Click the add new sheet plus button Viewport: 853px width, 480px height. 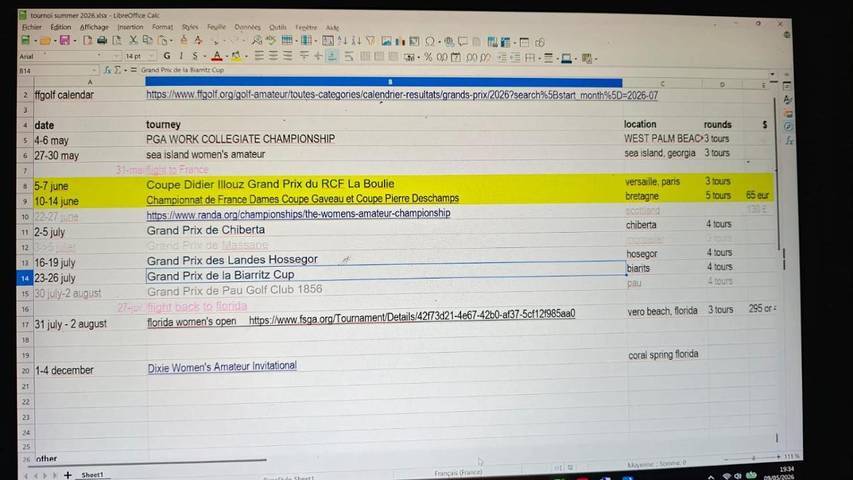click(67, 475)
